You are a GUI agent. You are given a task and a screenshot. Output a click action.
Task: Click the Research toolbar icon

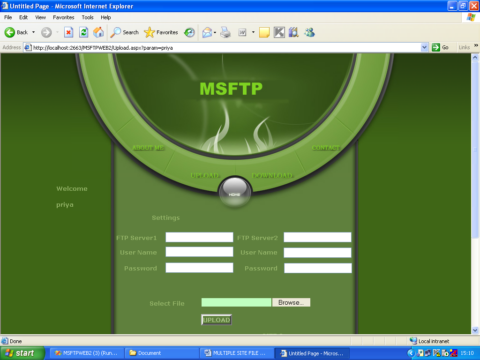click(294, 32)
